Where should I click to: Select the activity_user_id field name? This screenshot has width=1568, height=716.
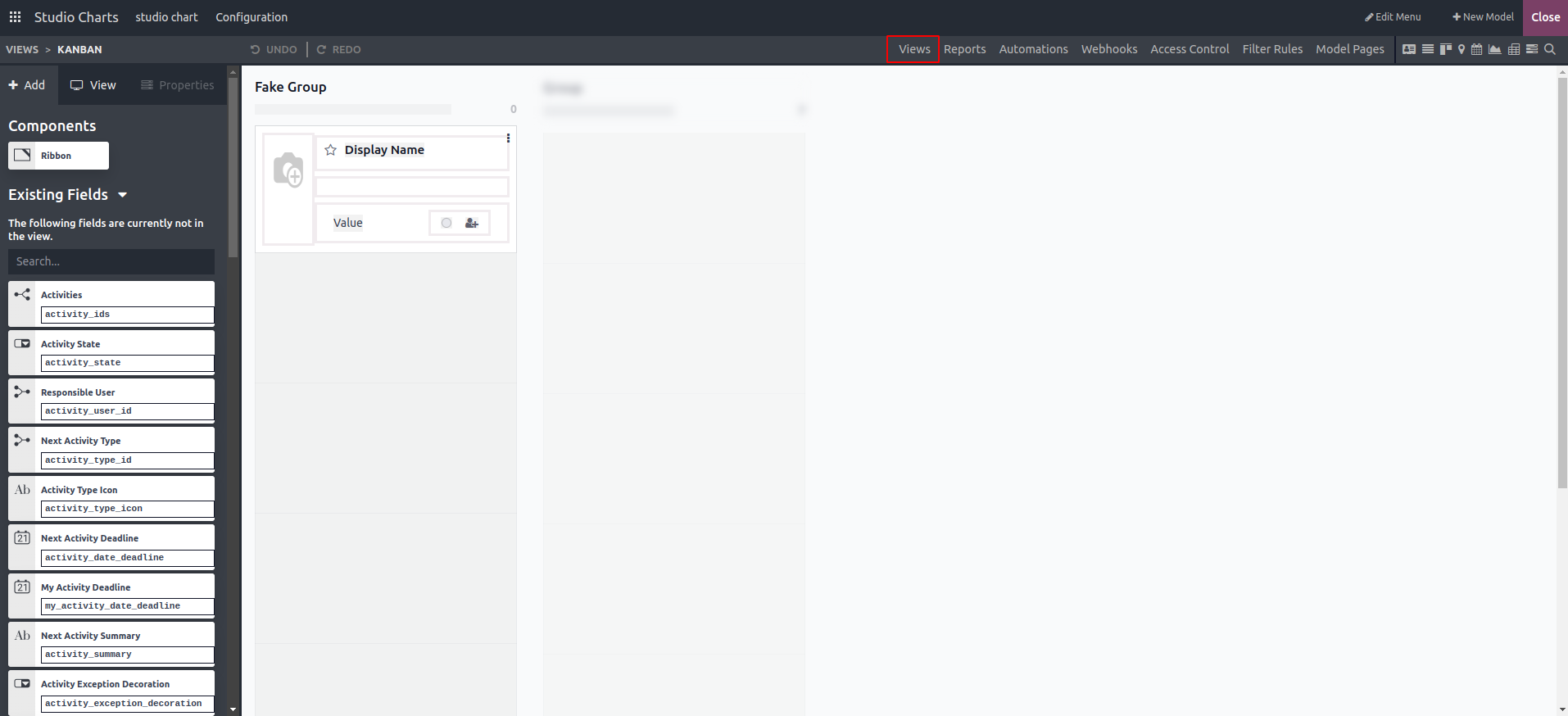click(127, 411)
